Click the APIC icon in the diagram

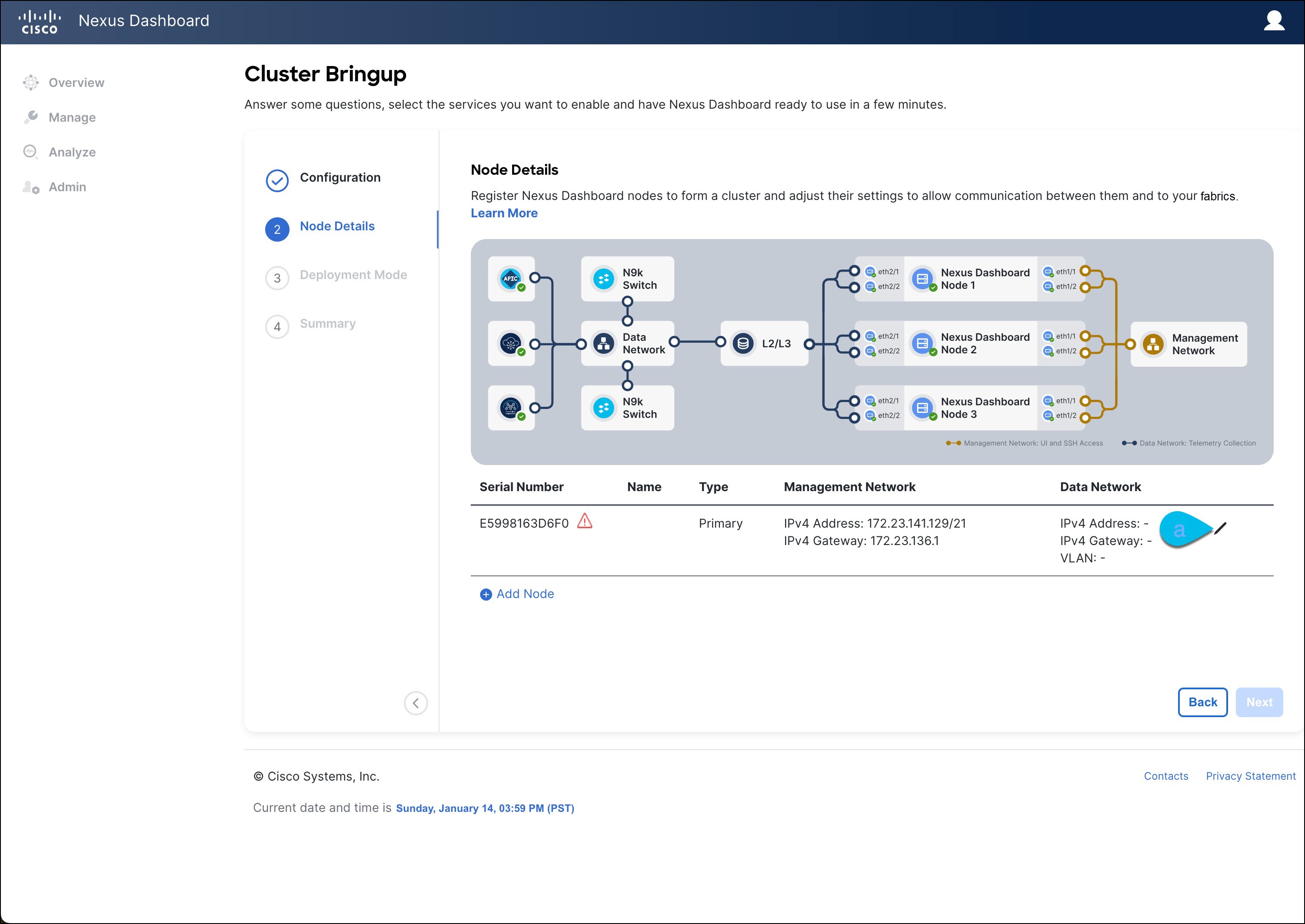[x=511, y=279]
